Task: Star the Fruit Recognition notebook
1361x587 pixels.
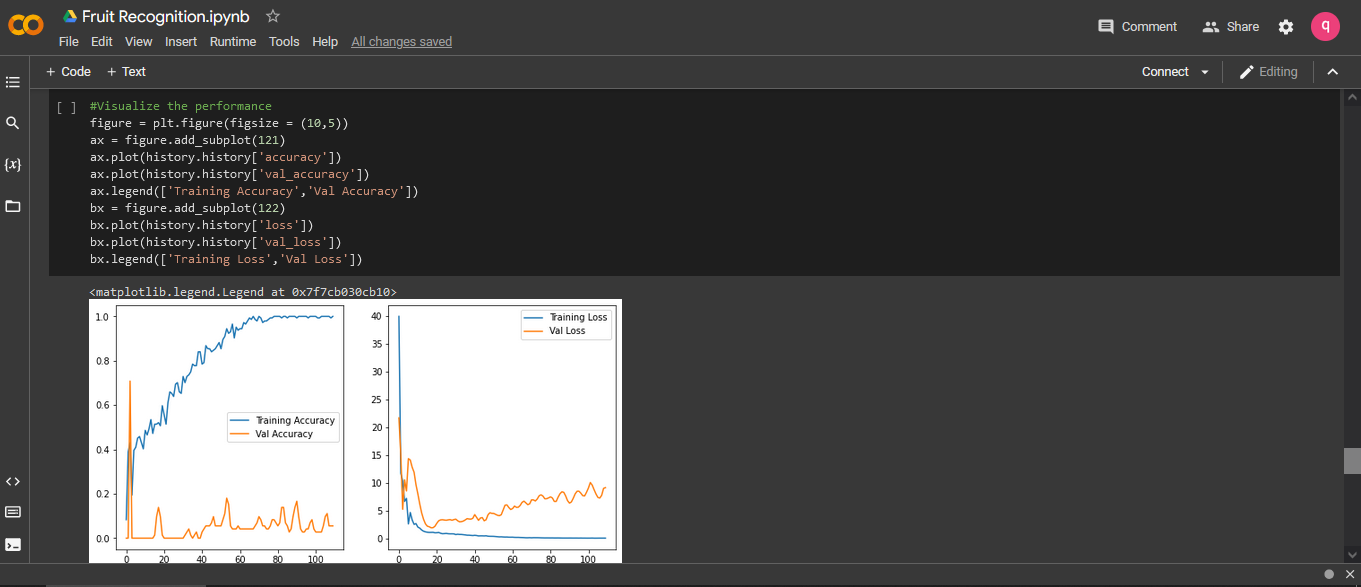Action: tap(273, 16)
